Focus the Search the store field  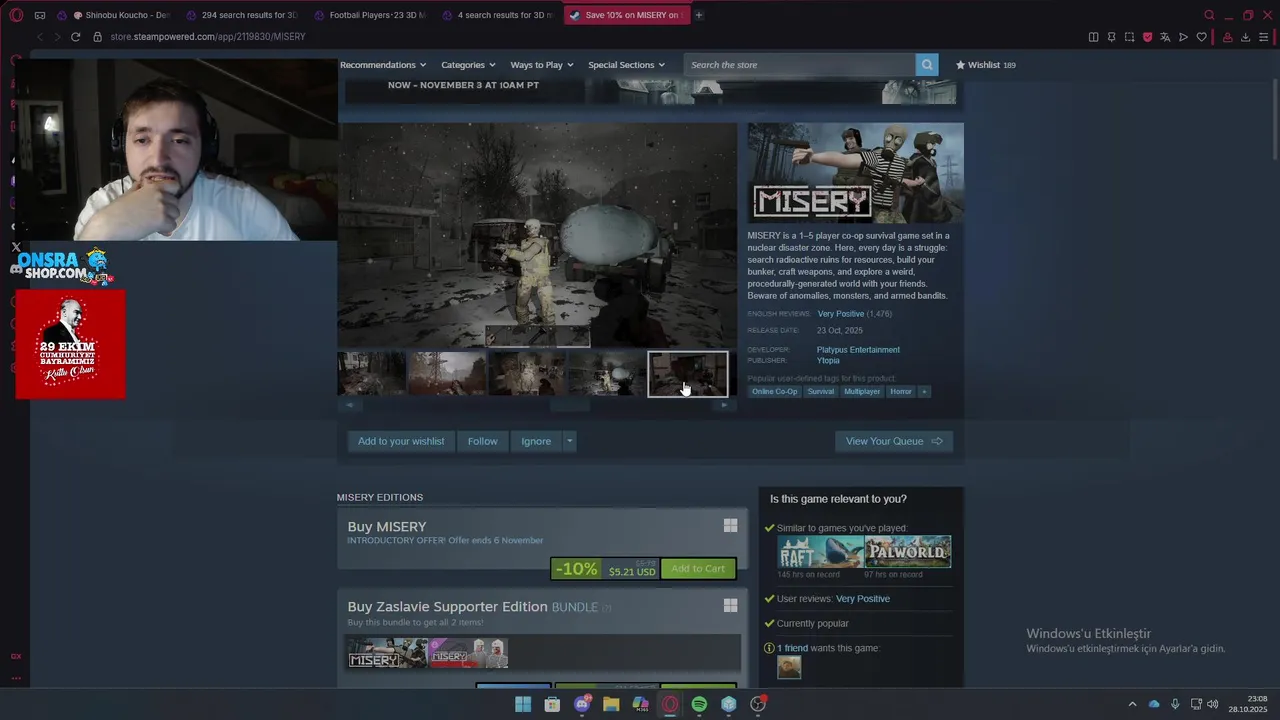click(800, 65)
